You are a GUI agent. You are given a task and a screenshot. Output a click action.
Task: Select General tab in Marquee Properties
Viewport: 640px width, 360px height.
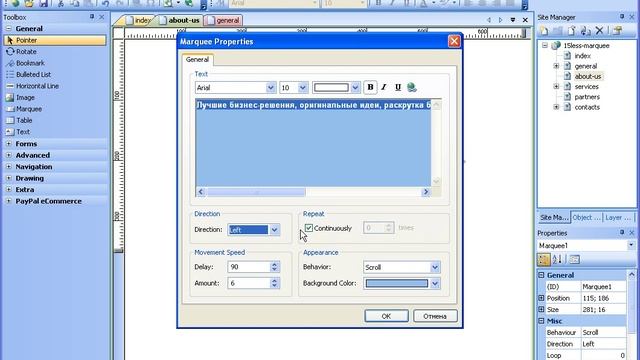click(x=198, y=60)
